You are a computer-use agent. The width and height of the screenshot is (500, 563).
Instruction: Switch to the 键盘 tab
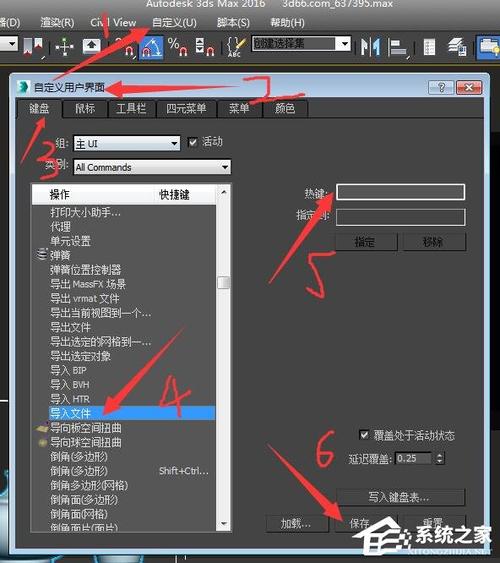pos(39,108)
